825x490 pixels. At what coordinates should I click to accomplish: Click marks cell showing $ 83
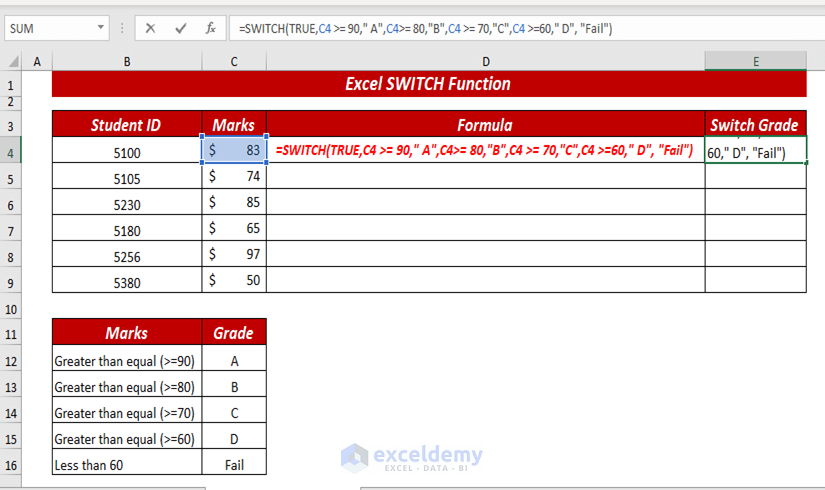(x=234, y=150)
